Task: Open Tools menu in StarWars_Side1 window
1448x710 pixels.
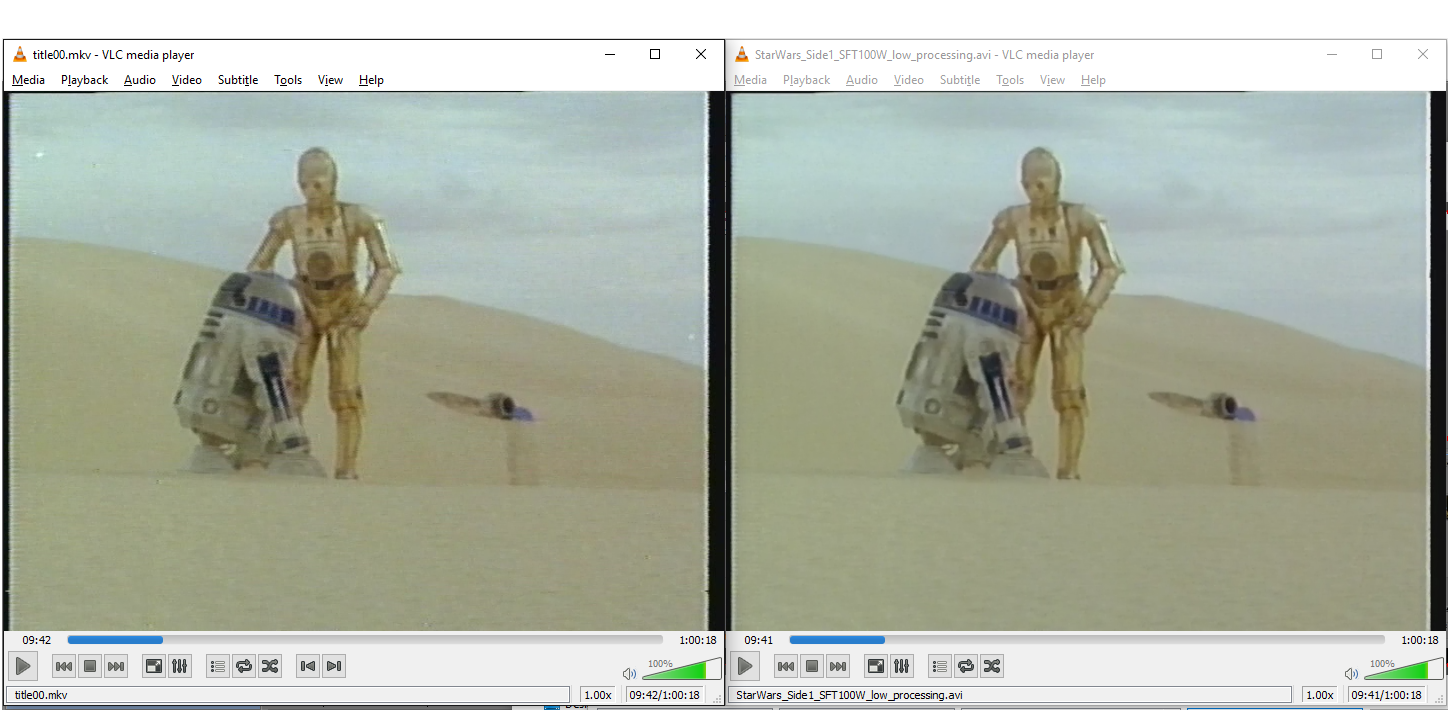Action: (x=1010, y=80)
